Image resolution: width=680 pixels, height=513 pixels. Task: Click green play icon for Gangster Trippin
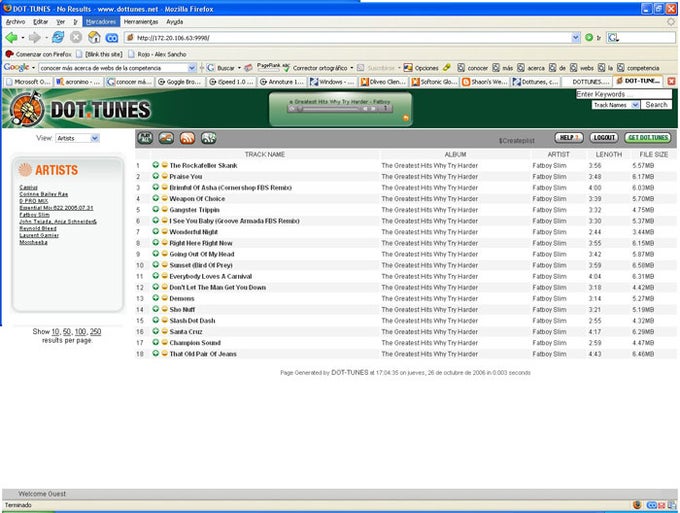pyautogui.click(x=155, y=209)
